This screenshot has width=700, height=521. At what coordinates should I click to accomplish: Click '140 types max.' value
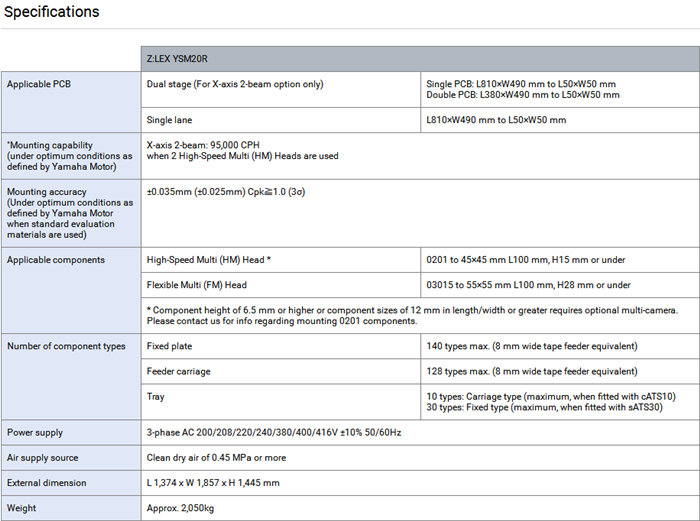532,346
